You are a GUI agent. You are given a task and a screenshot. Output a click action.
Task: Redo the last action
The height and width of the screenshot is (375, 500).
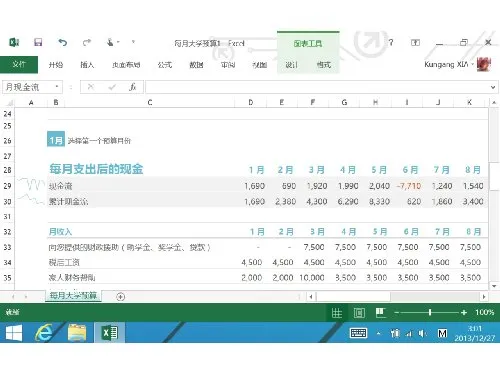(87, 42)
